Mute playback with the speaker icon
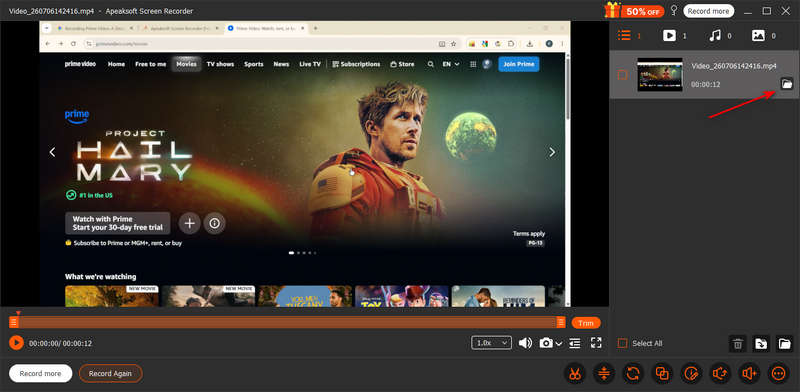800x392 pixels. pyautogui.click(x=525, y=343)
